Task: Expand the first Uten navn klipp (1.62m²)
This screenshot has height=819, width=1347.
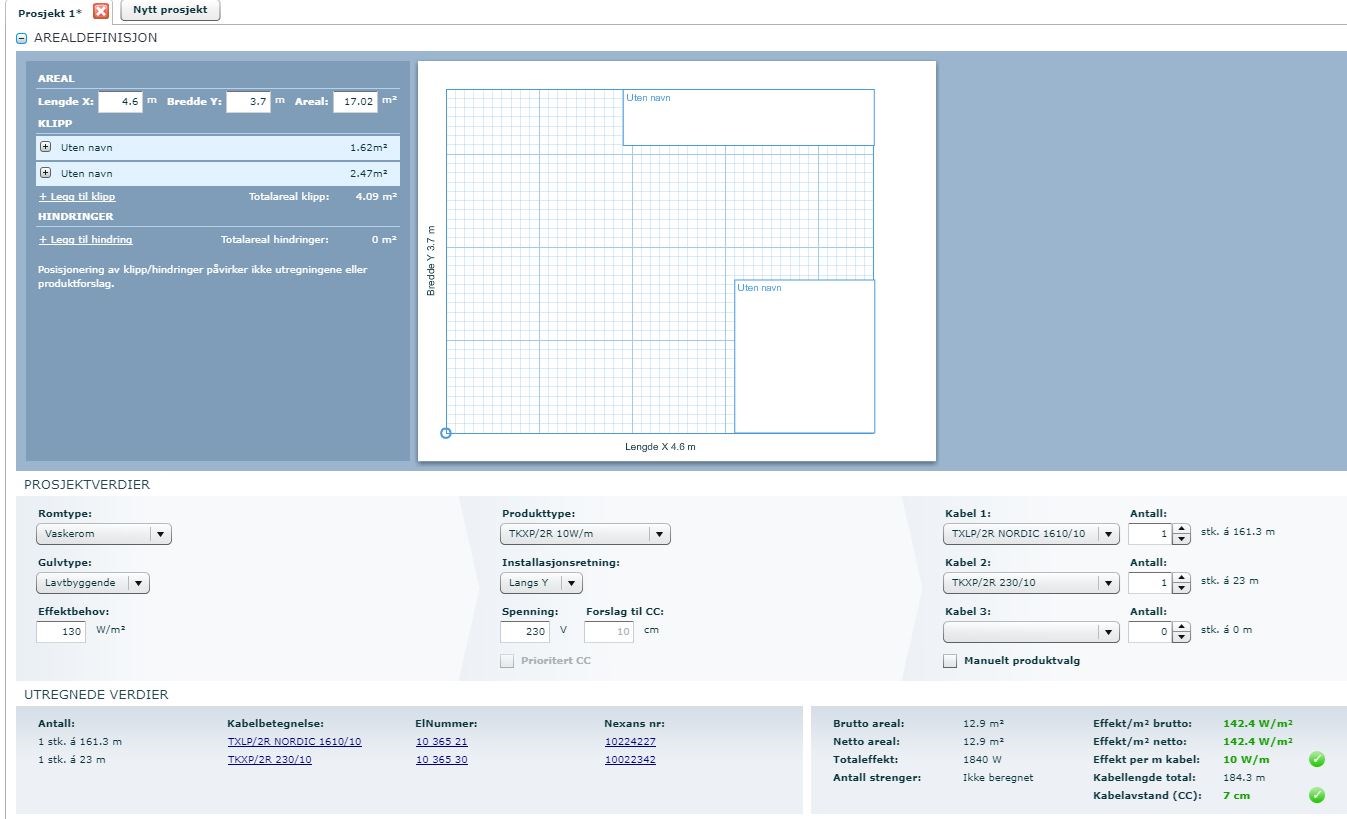Action: tap(45, 147)
